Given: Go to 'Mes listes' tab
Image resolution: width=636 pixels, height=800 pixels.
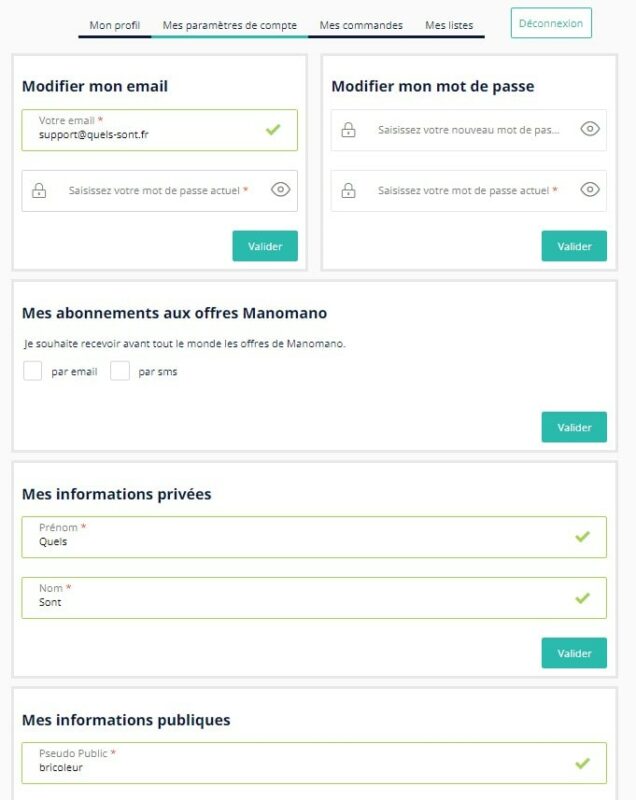Looking at the screenshot, I should point(449,25).
